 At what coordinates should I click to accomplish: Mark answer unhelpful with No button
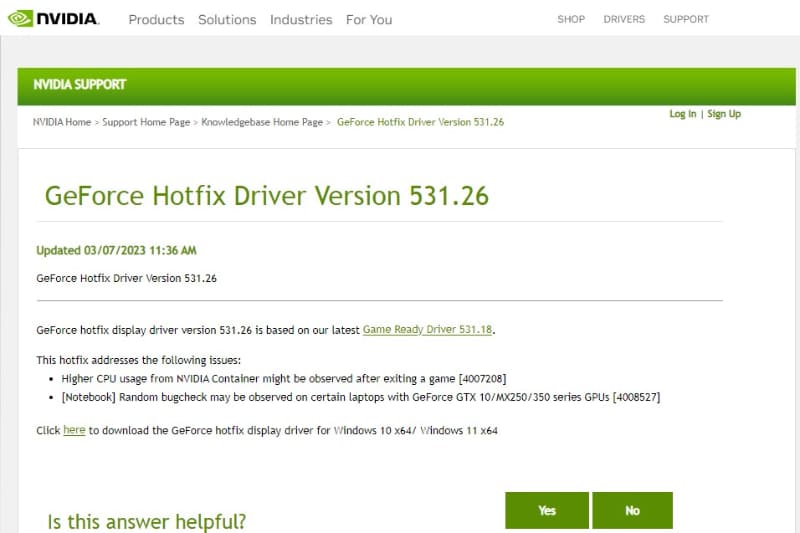click(x=633, y=510)
